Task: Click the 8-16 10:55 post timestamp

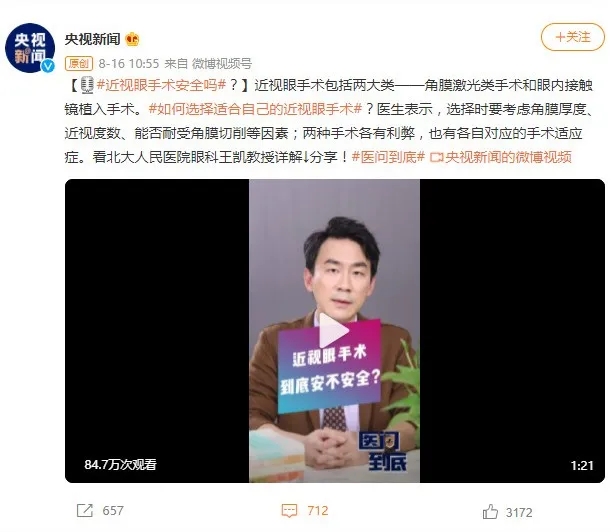Action: [x=129, y=64]
